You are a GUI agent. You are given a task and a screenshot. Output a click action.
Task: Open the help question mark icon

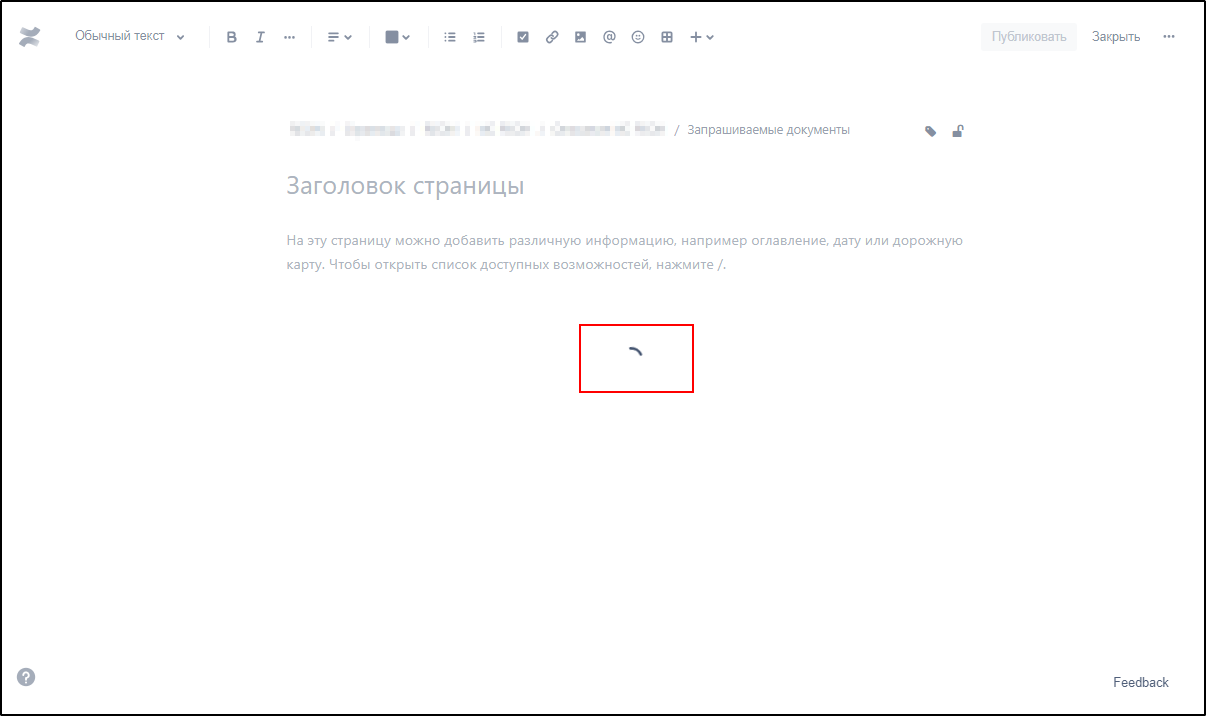(27, 677)
